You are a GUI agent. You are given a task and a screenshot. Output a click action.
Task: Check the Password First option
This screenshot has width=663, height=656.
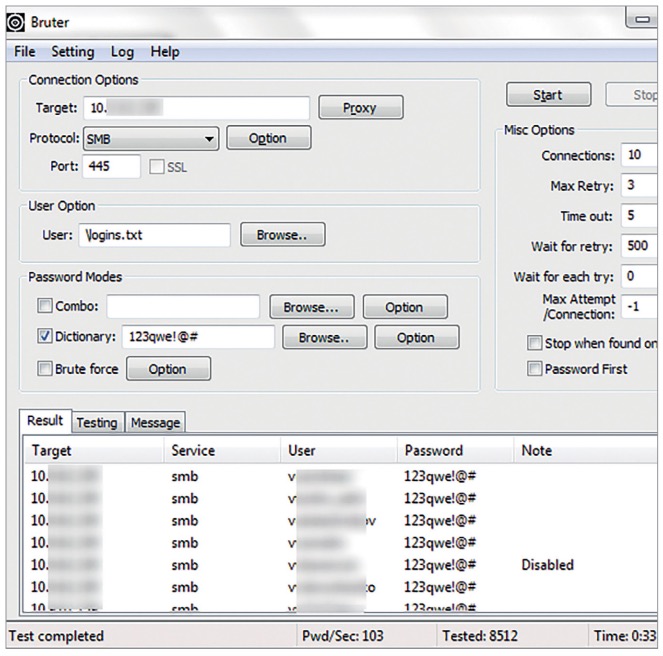coord(534,369)
